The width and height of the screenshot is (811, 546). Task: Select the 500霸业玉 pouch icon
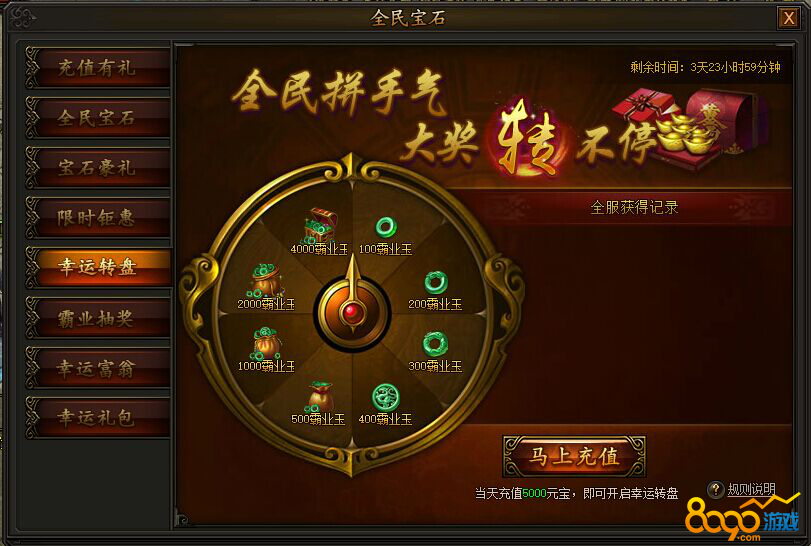click(321, 397)
